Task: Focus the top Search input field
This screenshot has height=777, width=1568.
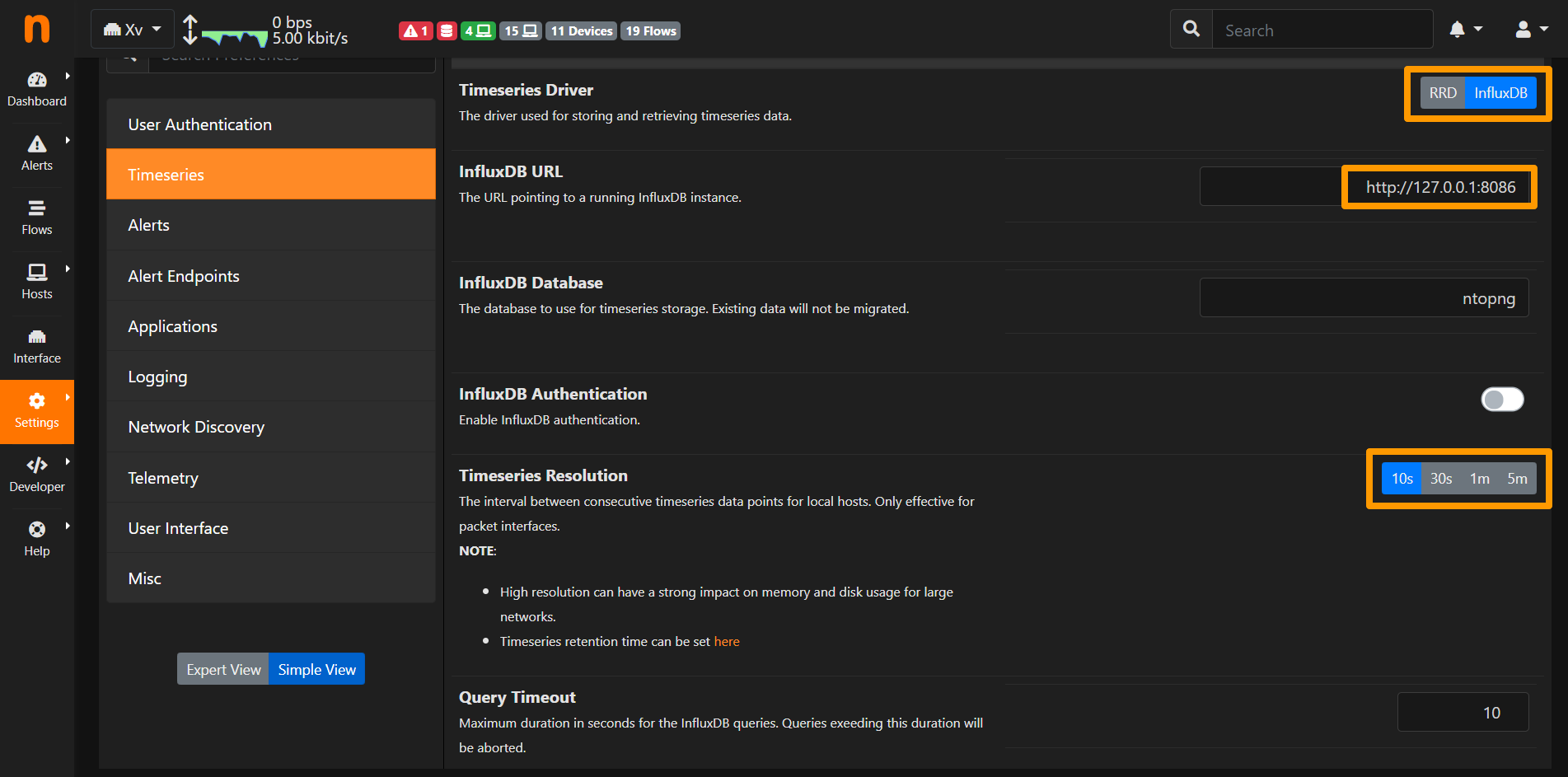Action: 1322,30
